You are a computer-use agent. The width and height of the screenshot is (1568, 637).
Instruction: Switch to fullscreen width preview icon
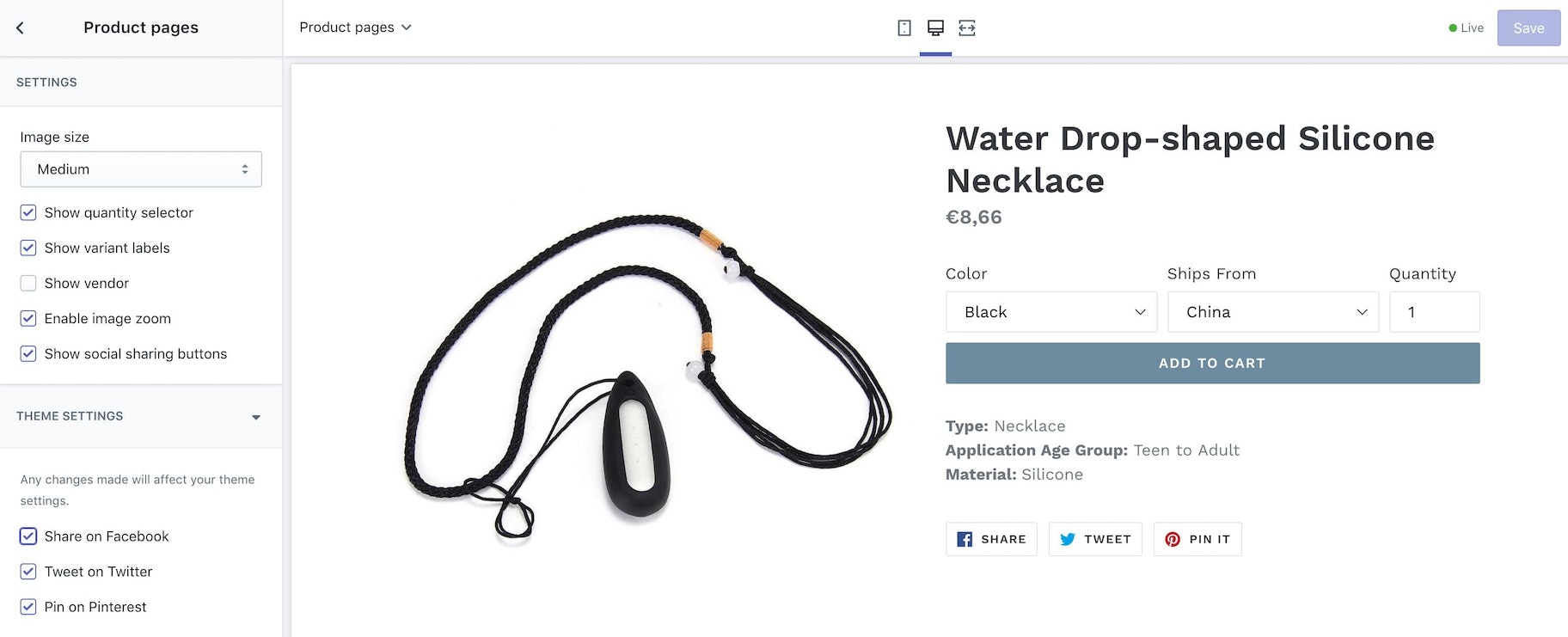[x=967, y=28]
